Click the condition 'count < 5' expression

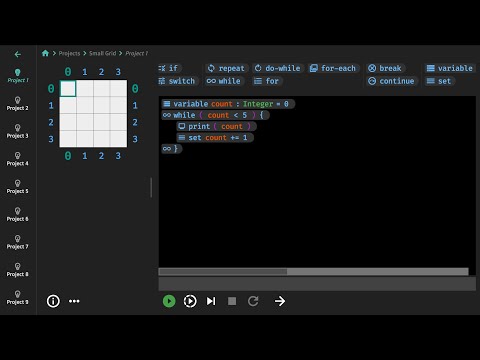(x=227, y=115)
